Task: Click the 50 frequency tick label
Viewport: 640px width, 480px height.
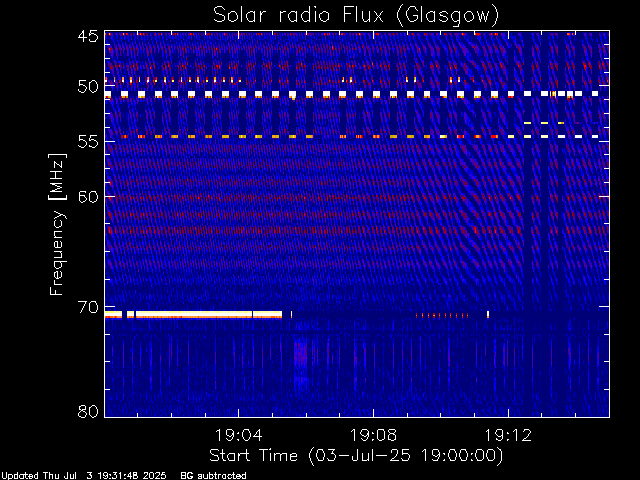Action: click(88, 87)
